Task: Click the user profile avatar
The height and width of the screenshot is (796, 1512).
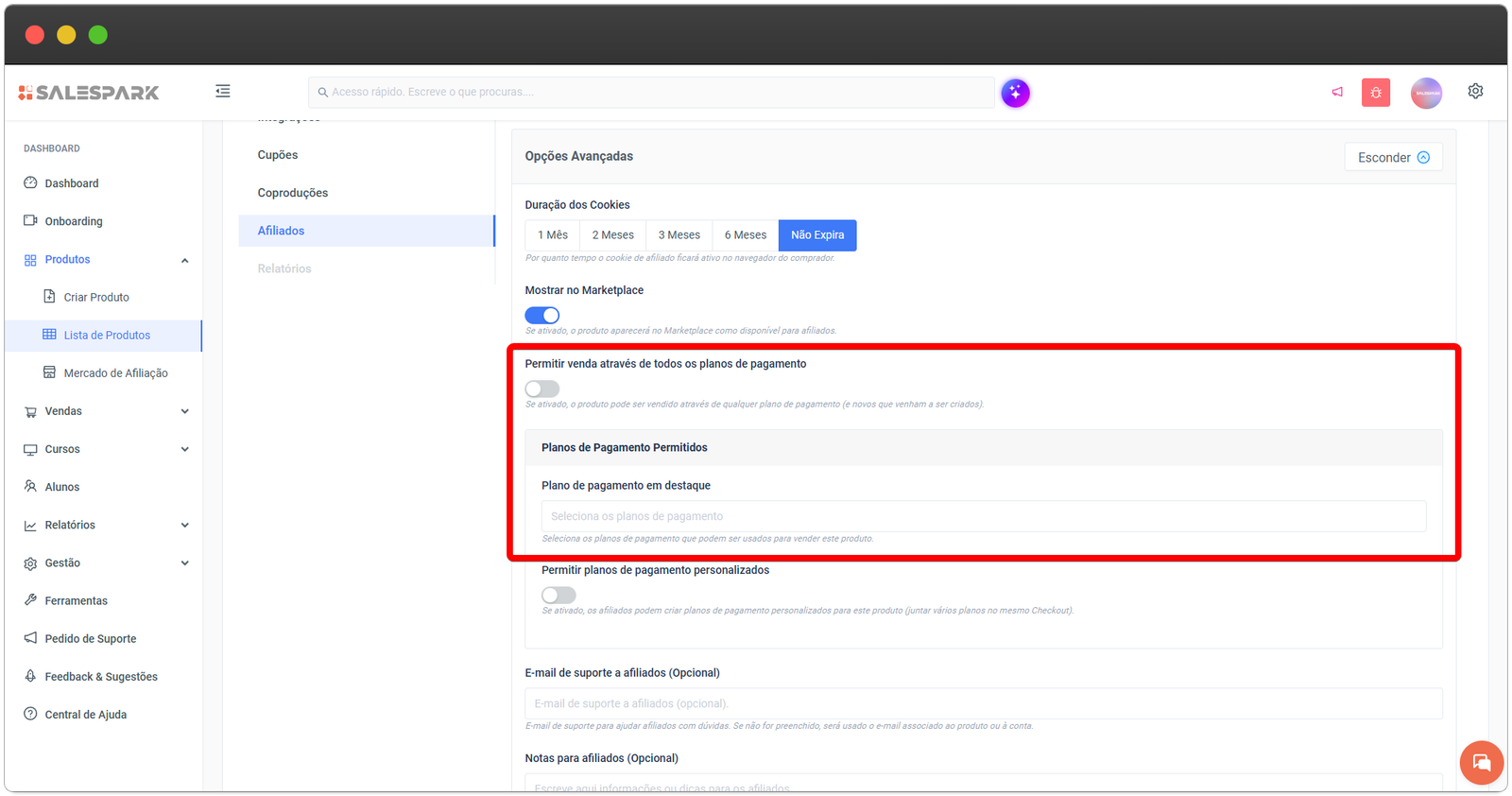Action: click(1426, 93)
